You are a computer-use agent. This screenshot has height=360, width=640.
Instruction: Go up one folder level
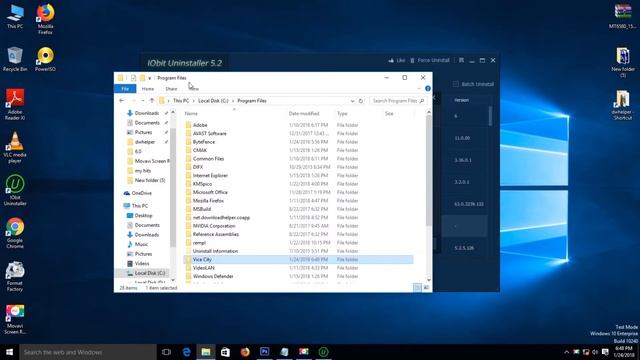[x=152, y=101]
